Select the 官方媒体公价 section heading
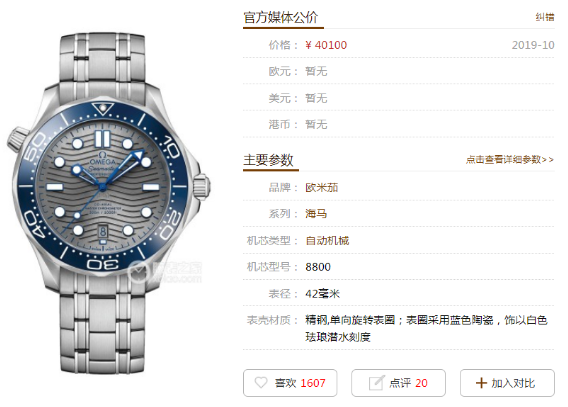The width and height of the screenshot is (568, 407). 281,17
